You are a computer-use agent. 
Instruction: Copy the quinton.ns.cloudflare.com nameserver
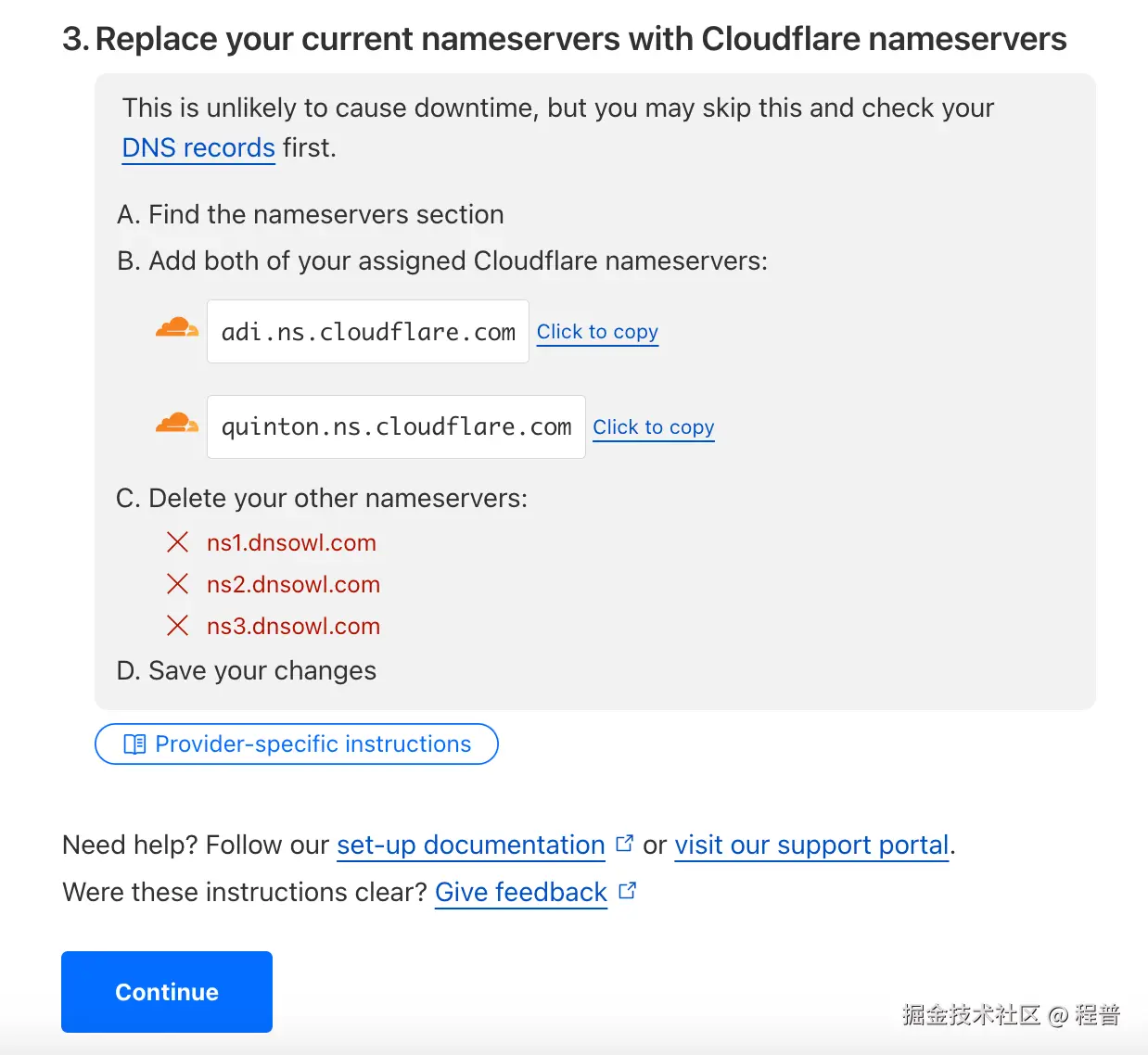(x=653, y=426)
